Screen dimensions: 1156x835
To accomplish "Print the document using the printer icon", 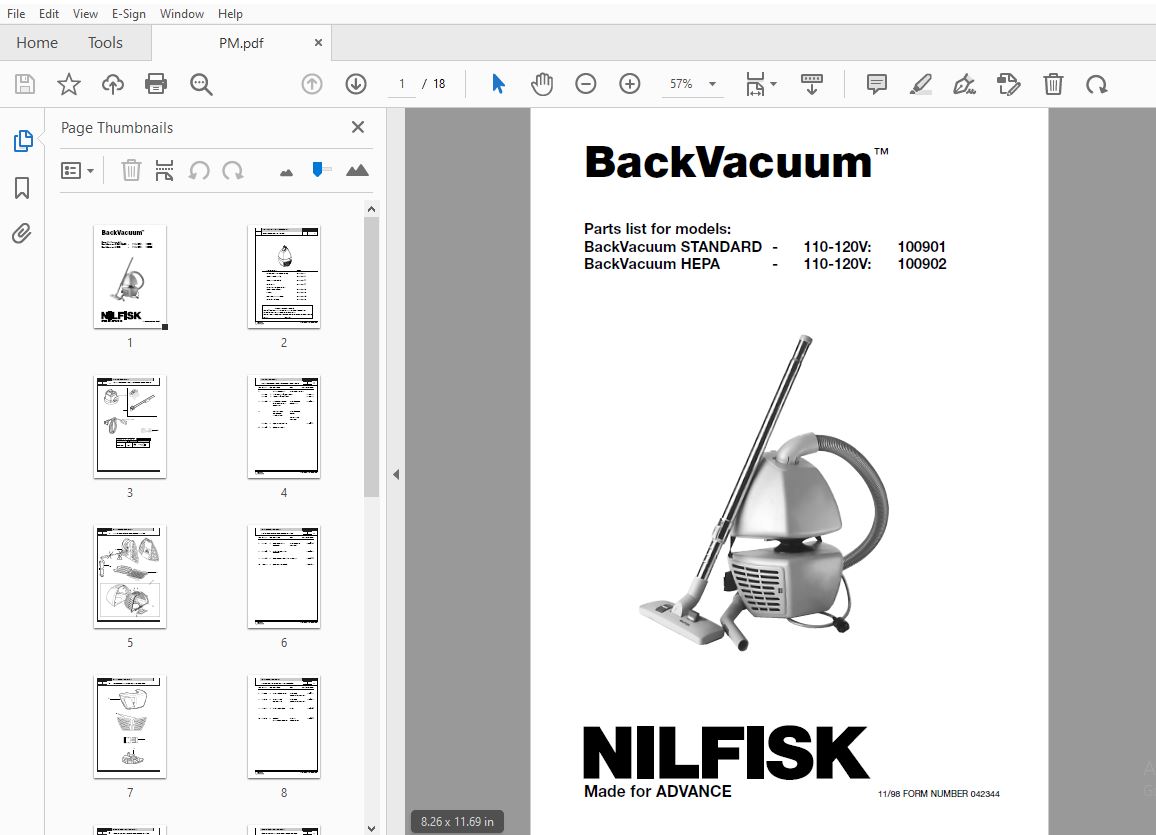I will pyautogui.click(x=156, y=84).
